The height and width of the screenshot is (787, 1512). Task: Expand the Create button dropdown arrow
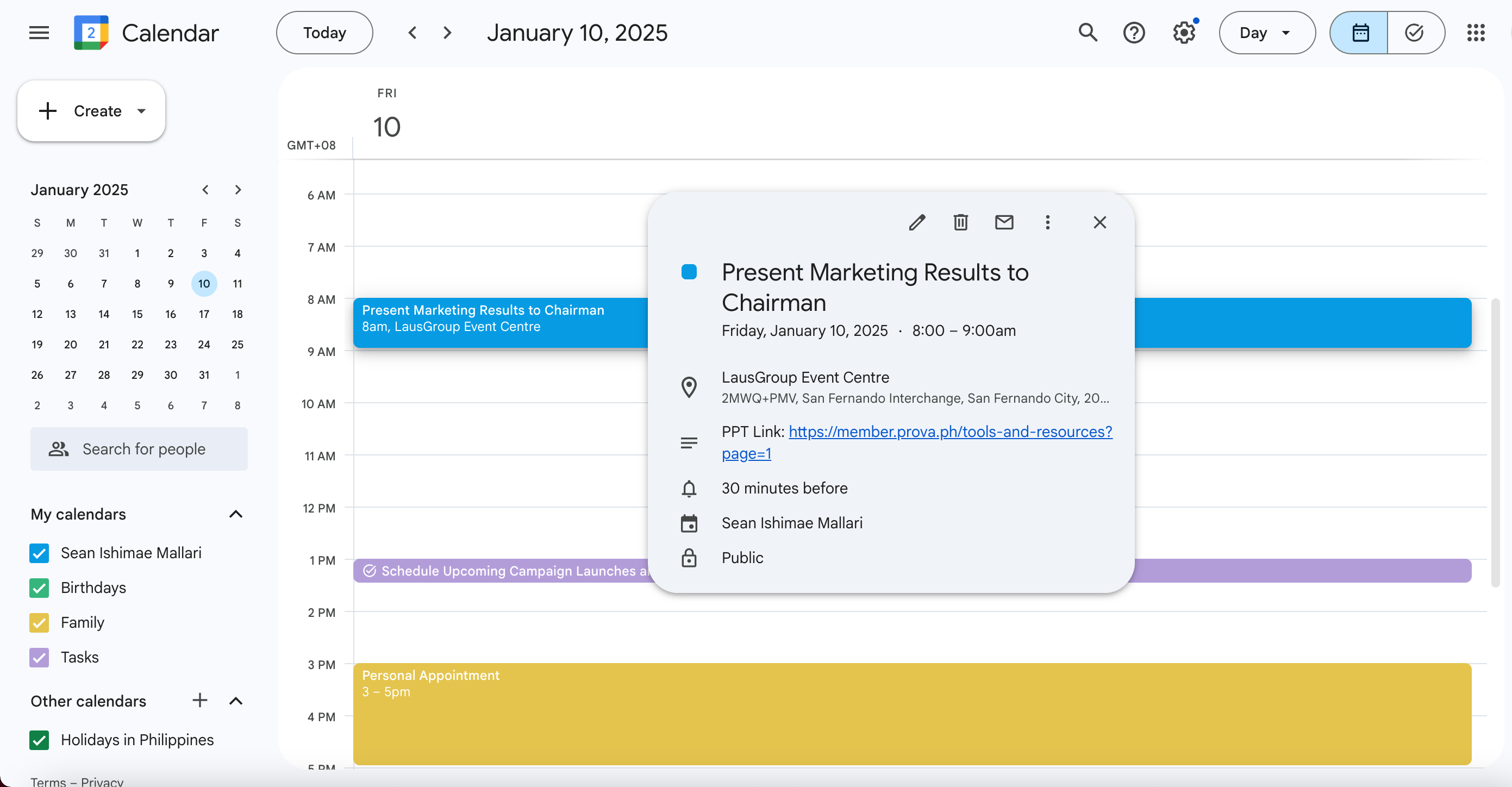coord(141,111)
